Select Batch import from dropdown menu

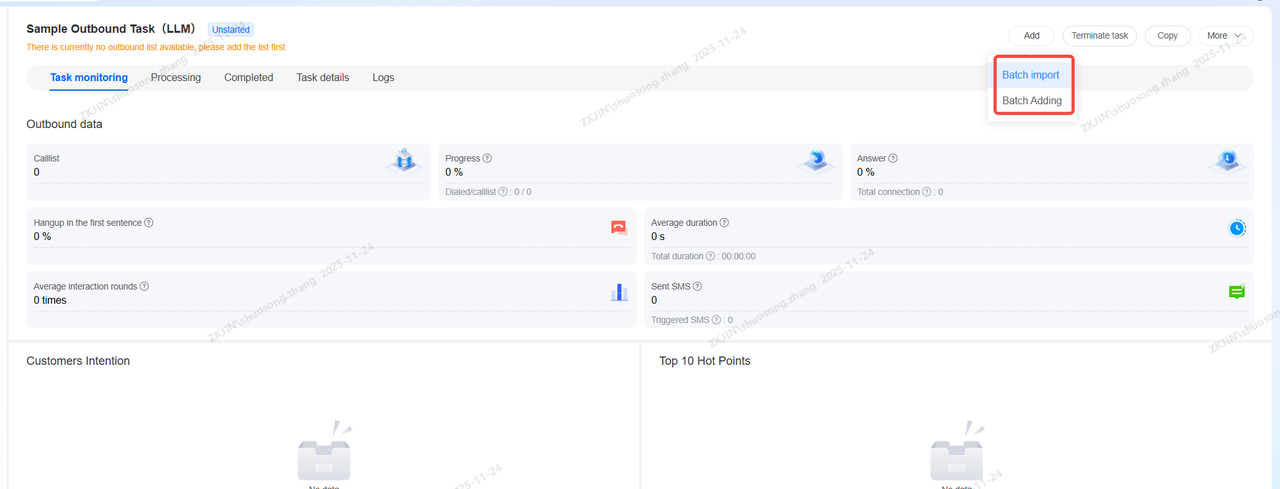(1030, 75)
